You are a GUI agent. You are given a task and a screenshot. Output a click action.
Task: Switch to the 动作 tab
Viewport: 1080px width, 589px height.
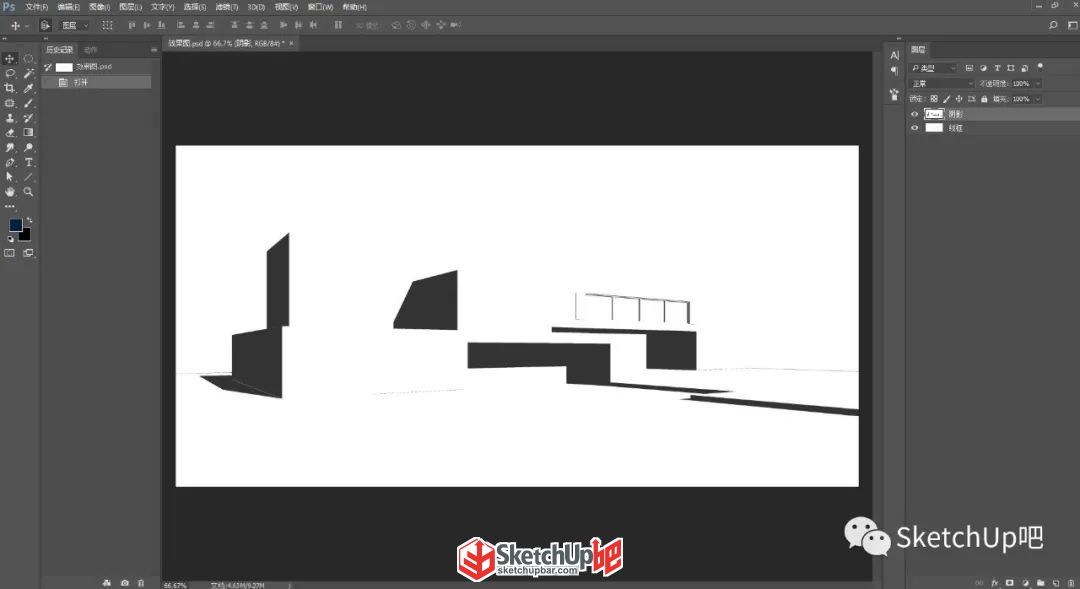pos(90,50)
